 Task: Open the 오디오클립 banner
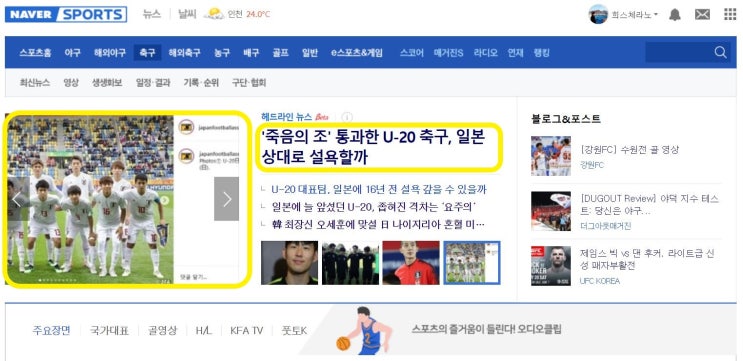click(486, 329)
